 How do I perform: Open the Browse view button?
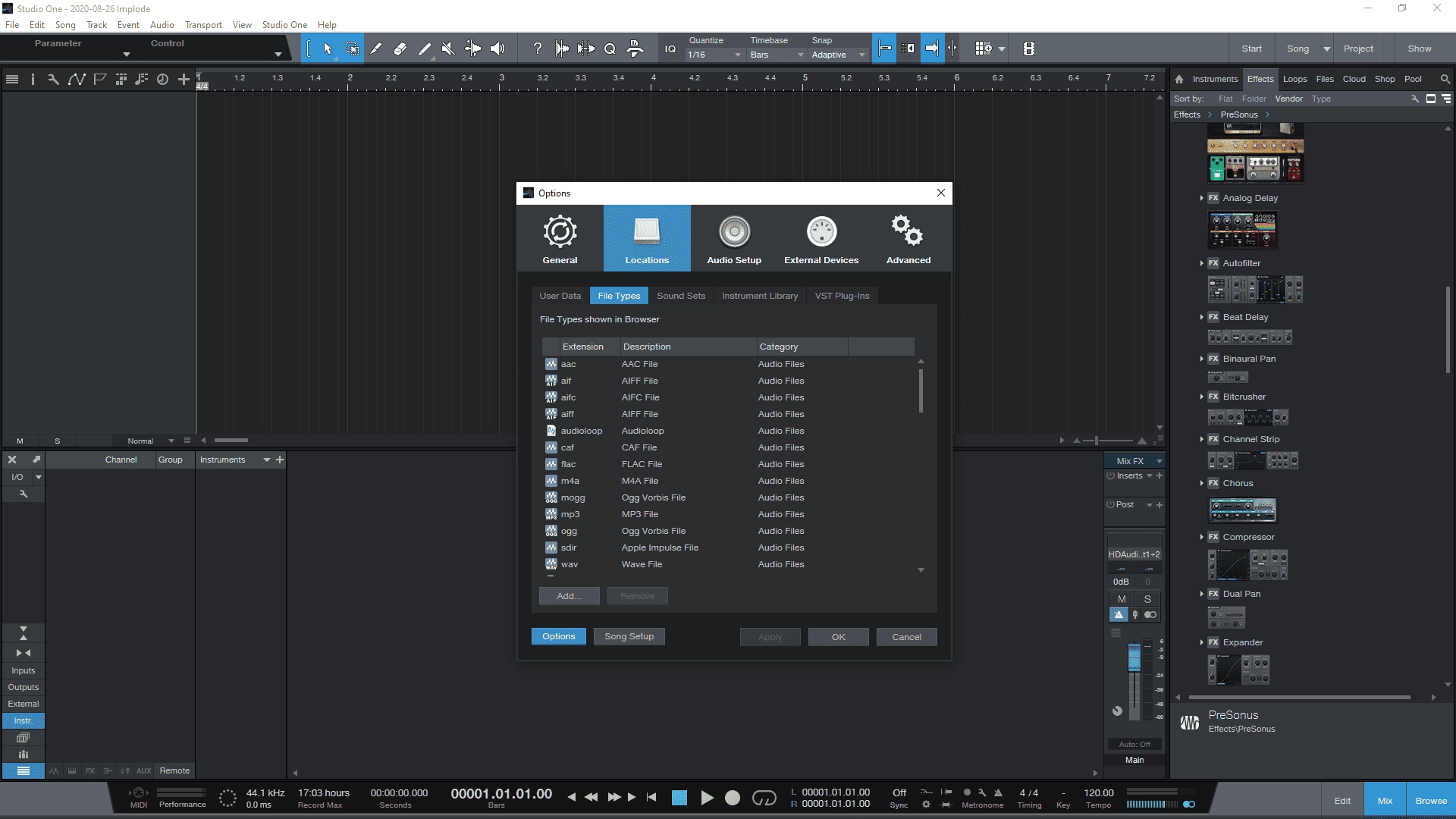[x=1430, y=801]
